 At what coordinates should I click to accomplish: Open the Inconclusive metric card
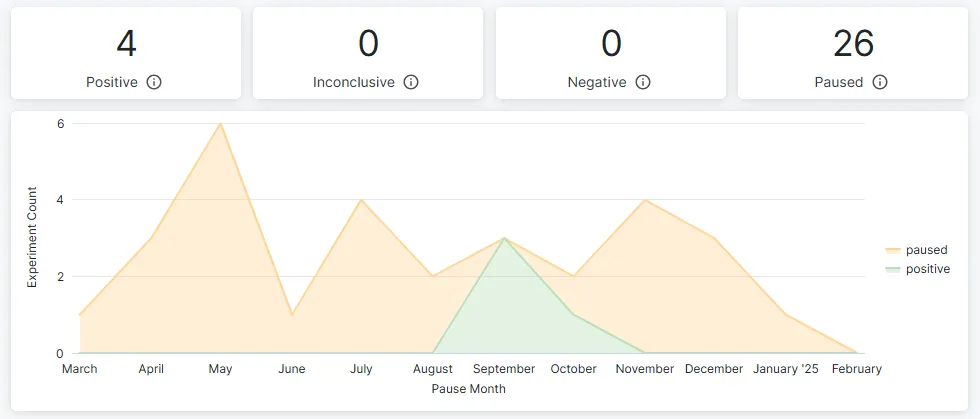coord(368,53)
